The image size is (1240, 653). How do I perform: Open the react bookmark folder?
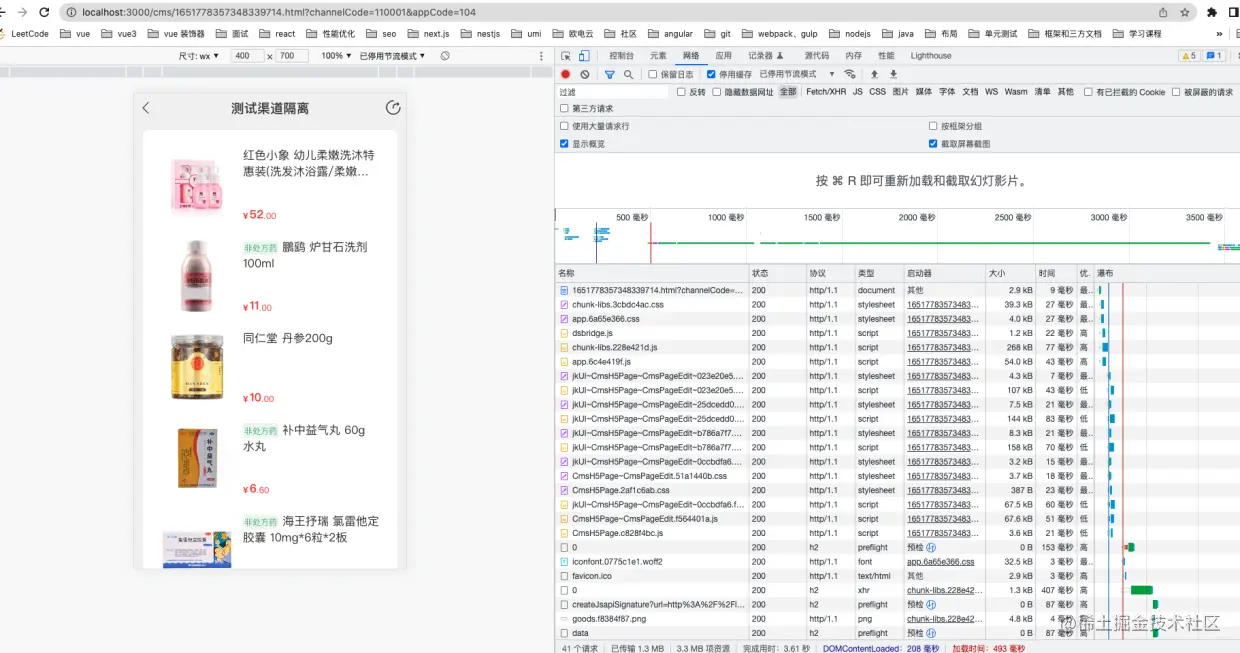click(277, 33)
